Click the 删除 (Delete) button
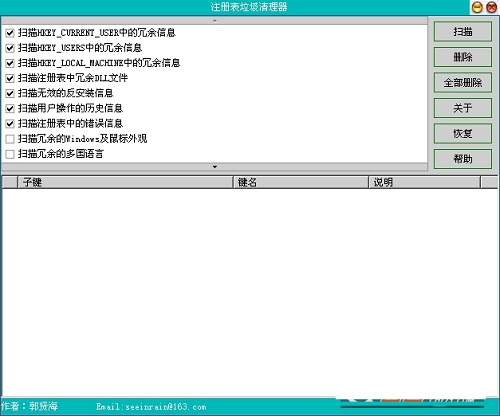This screenshot has width=500, height=416. 463,57
